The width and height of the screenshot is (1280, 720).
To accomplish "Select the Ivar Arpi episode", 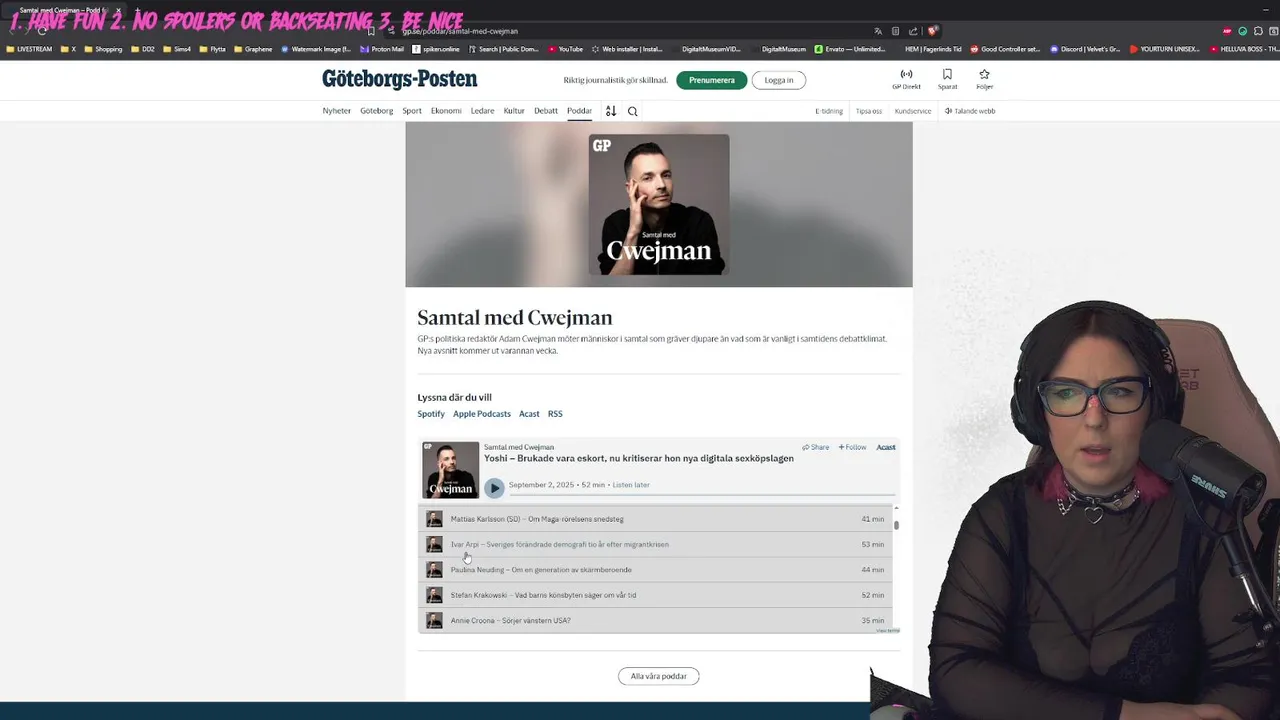I will [x=656, y=544].
